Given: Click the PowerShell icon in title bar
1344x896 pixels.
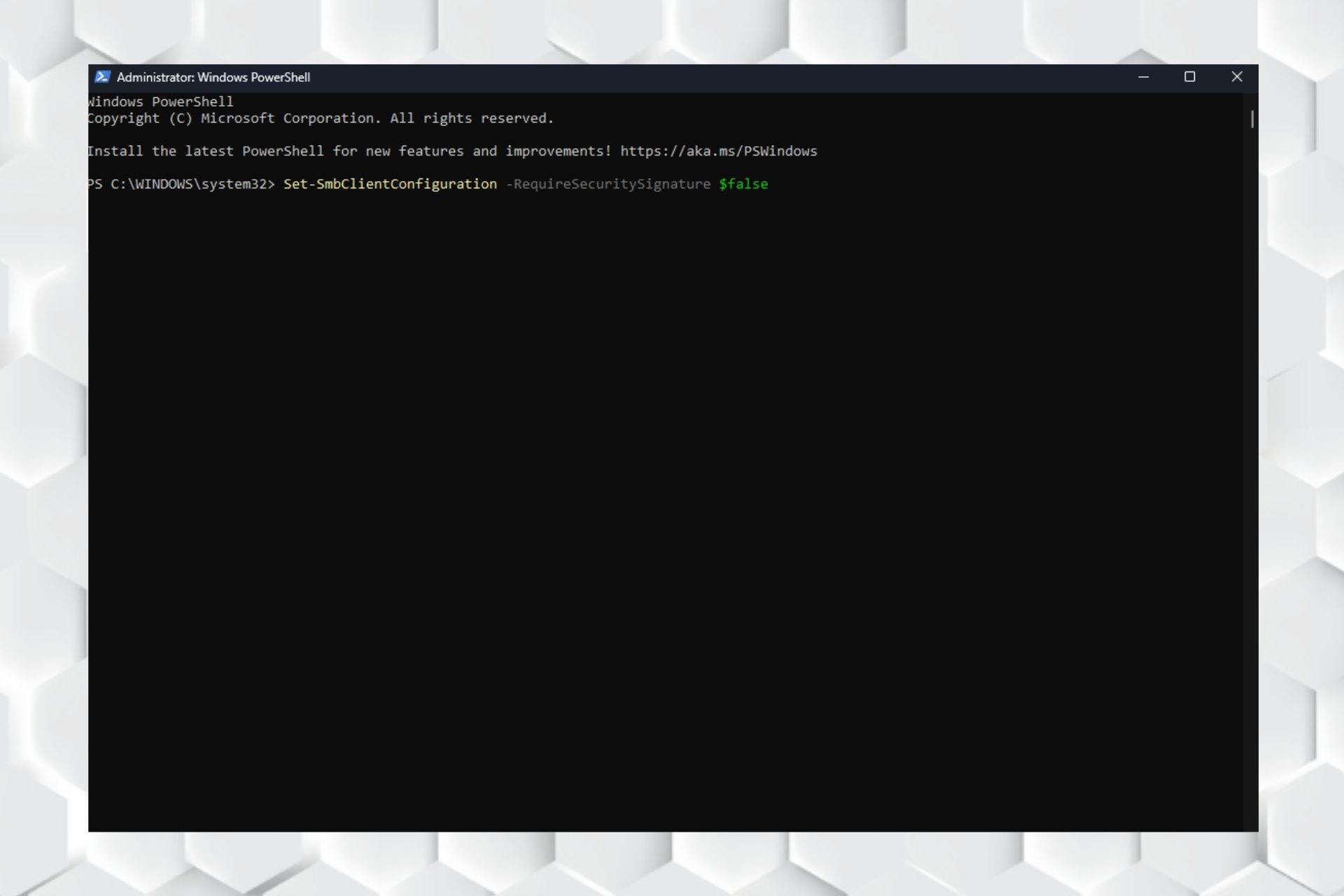Looking at the screenshot, I should point(102,77).
